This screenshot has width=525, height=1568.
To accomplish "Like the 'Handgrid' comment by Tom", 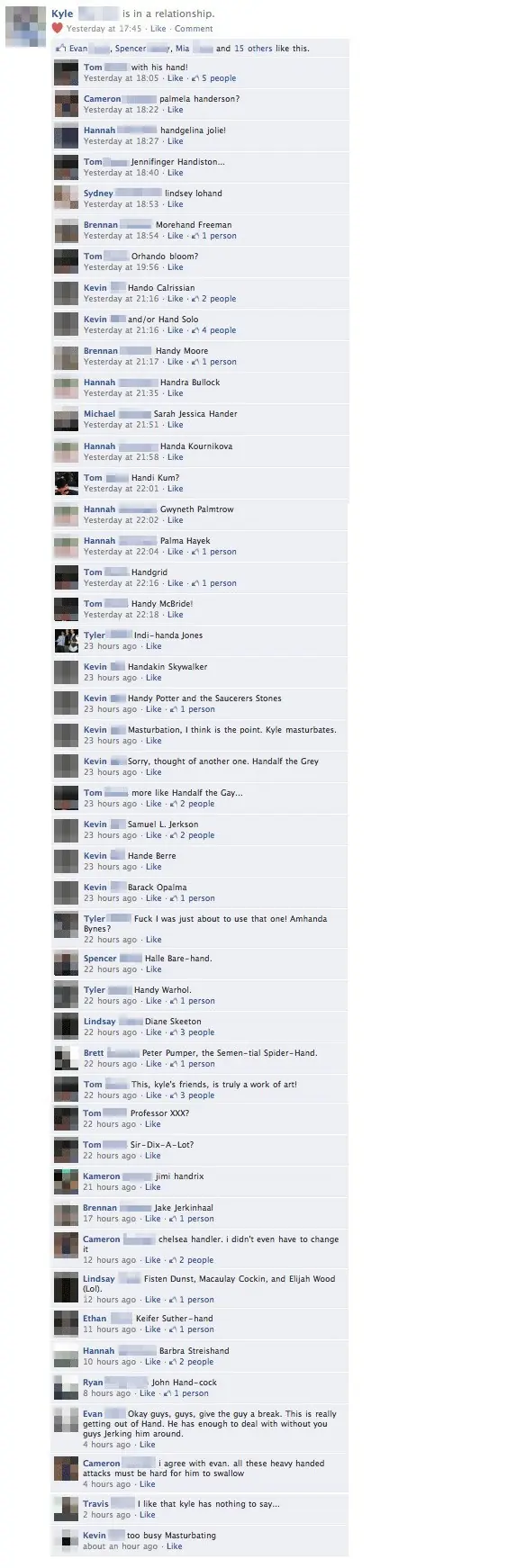I will [175, 583].
